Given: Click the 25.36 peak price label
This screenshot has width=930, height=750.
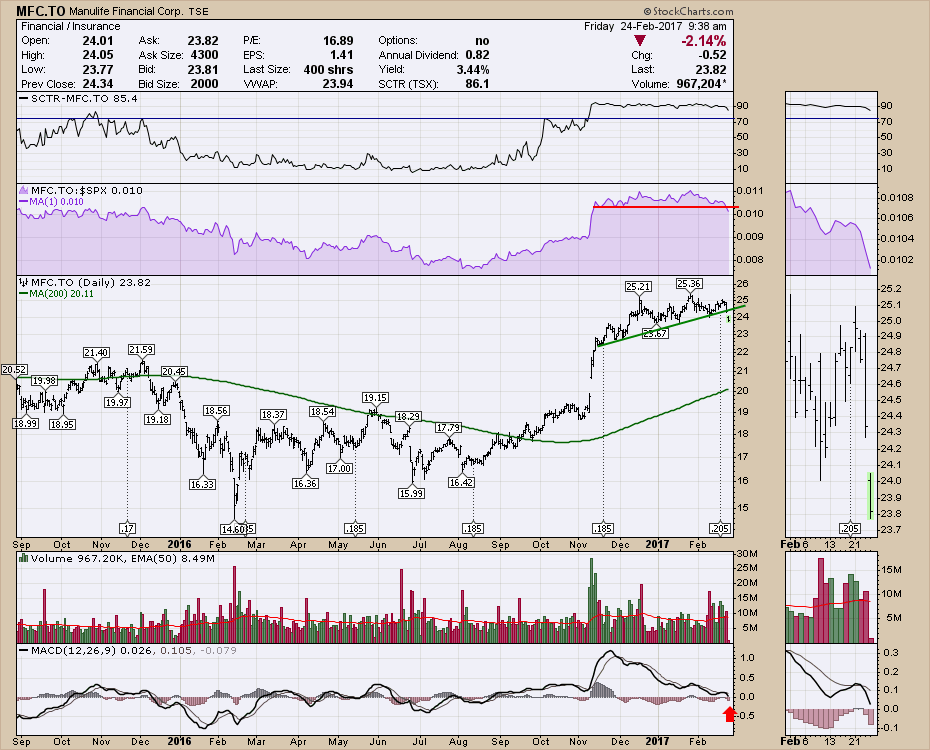Looking at the screenshot, I should click(689, 283).
